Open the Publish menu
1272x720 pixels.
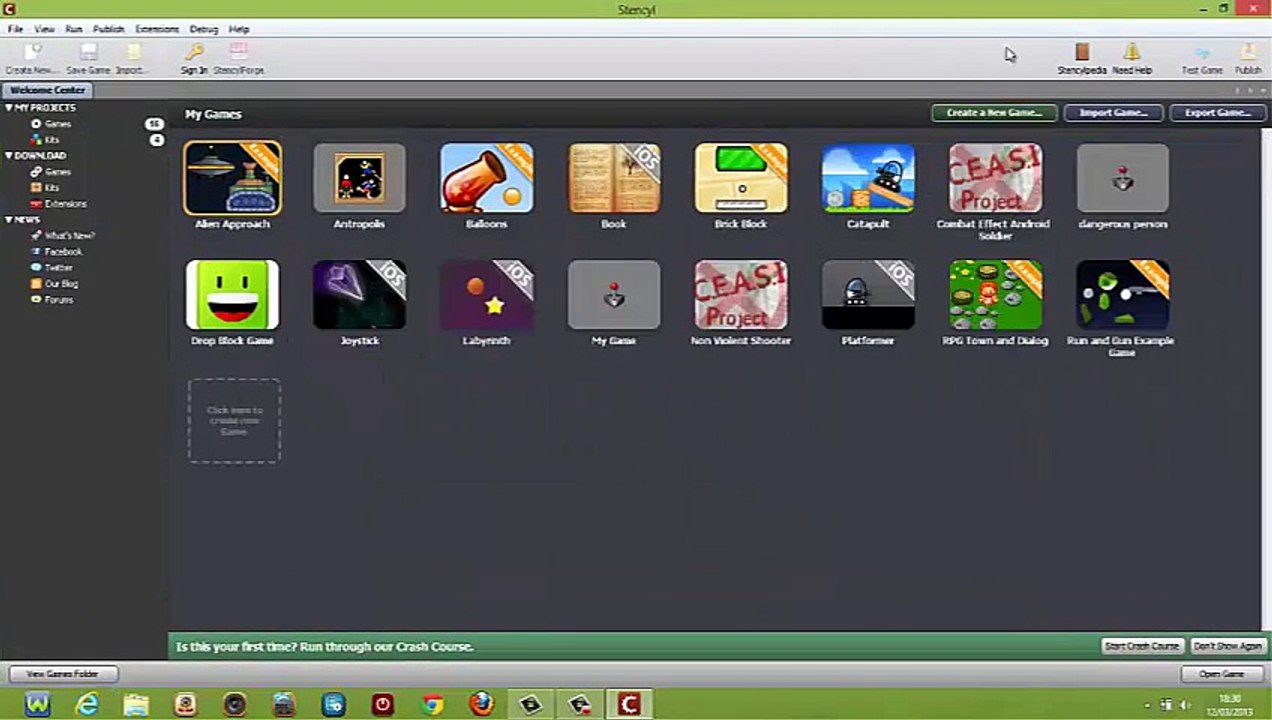pyautogui.click(x=108, y=29)
